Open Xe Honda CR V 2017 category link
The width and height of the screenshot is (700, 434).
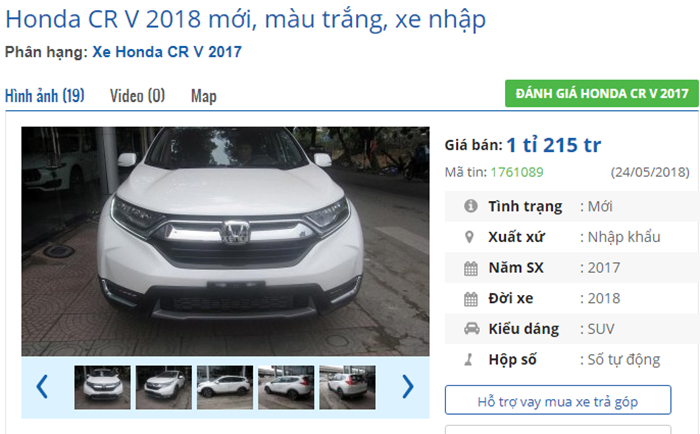pos(167,52)
